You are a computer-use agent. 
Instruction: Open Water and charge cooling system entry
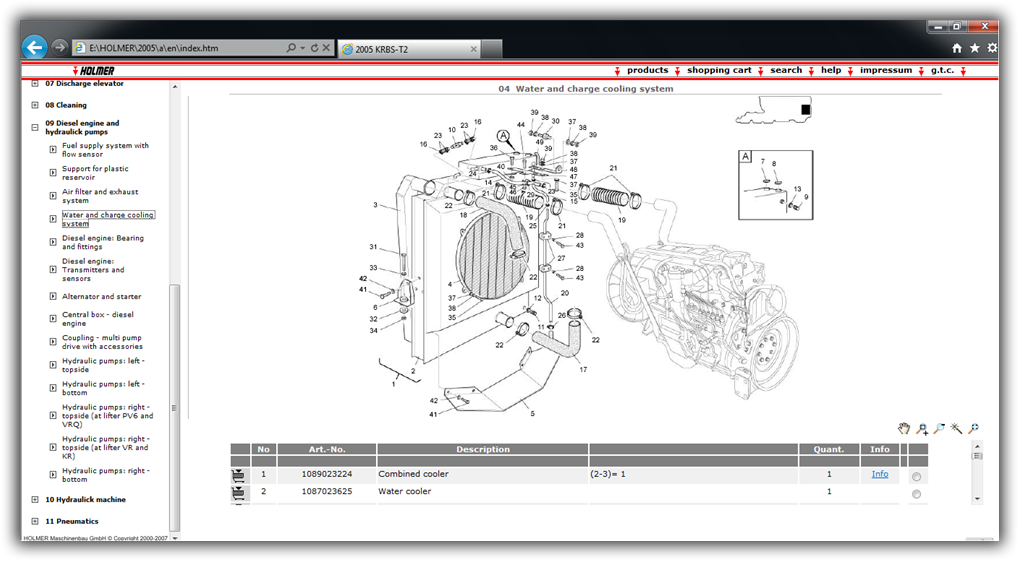108,219
